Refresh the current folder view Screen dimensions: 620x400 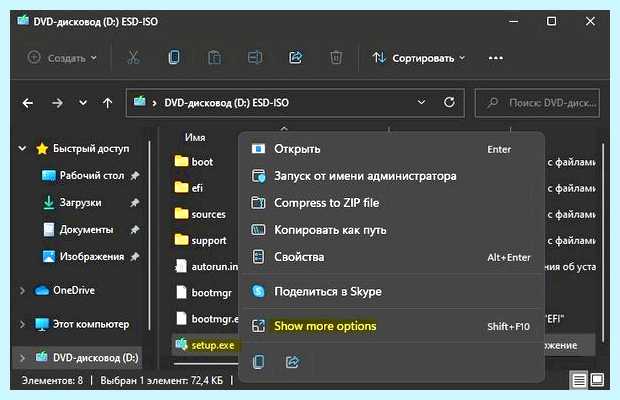(449, 102)
